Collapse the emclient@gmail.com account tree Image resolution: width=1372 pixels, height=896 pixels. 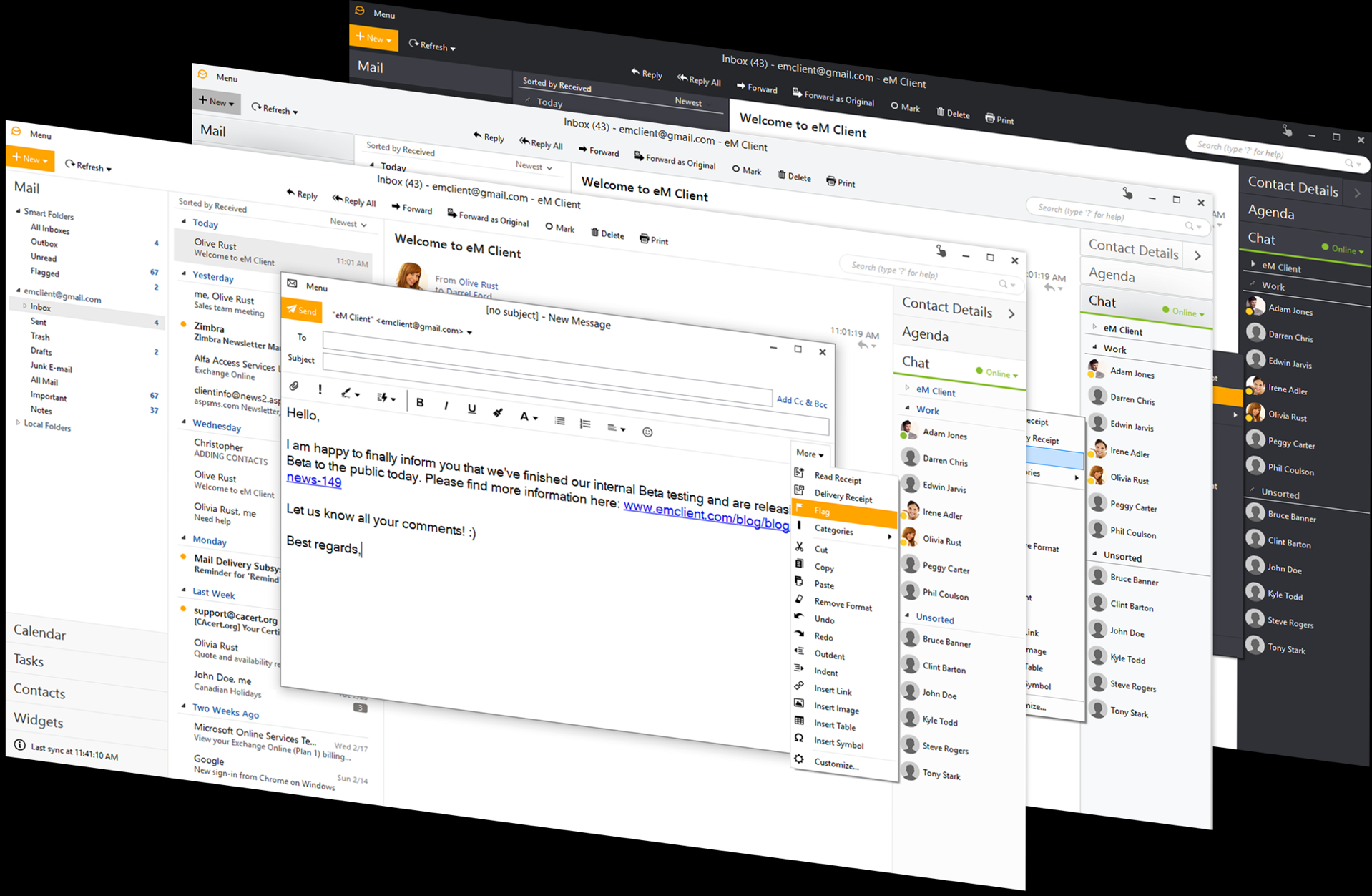[x=19, y=290]
